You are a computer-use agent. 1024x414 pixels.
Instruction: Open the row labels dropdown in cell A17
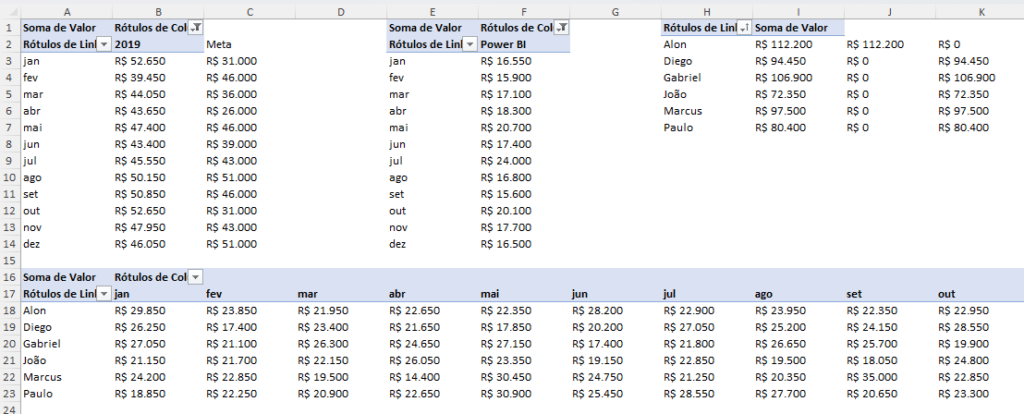pyautogui.click(x=104, y=294)
